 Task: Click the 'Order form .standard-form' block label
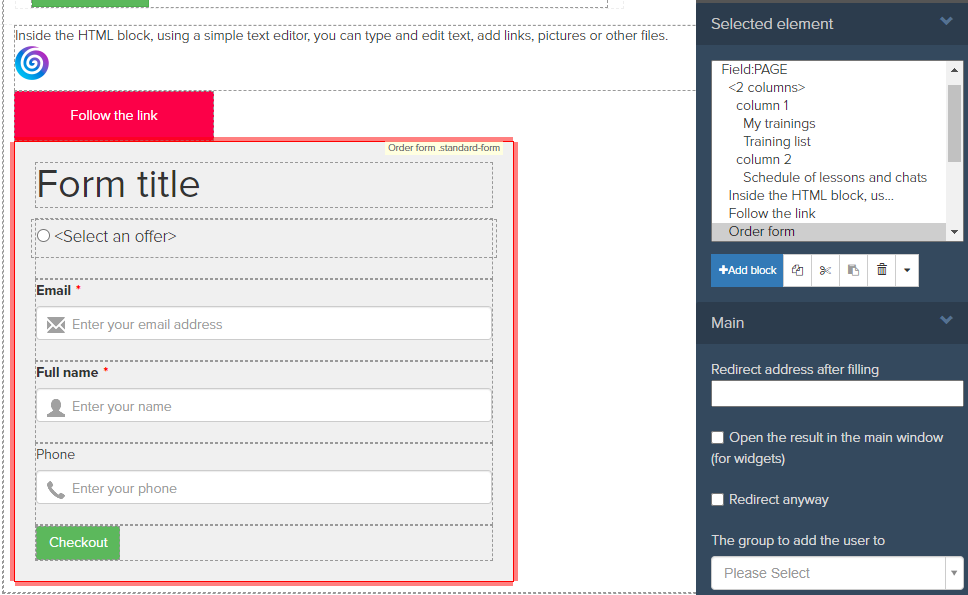444,148
